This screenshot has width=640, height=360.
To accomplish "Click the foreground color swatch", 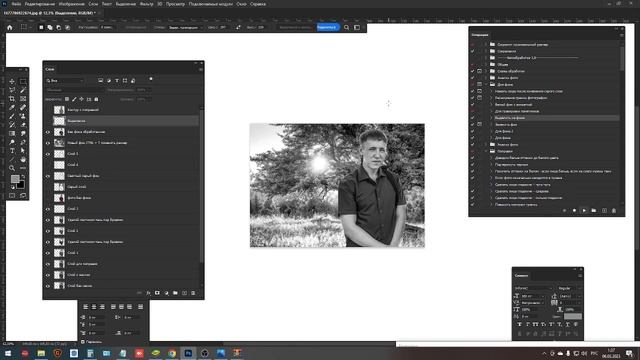I will click(x=15, y=179).
